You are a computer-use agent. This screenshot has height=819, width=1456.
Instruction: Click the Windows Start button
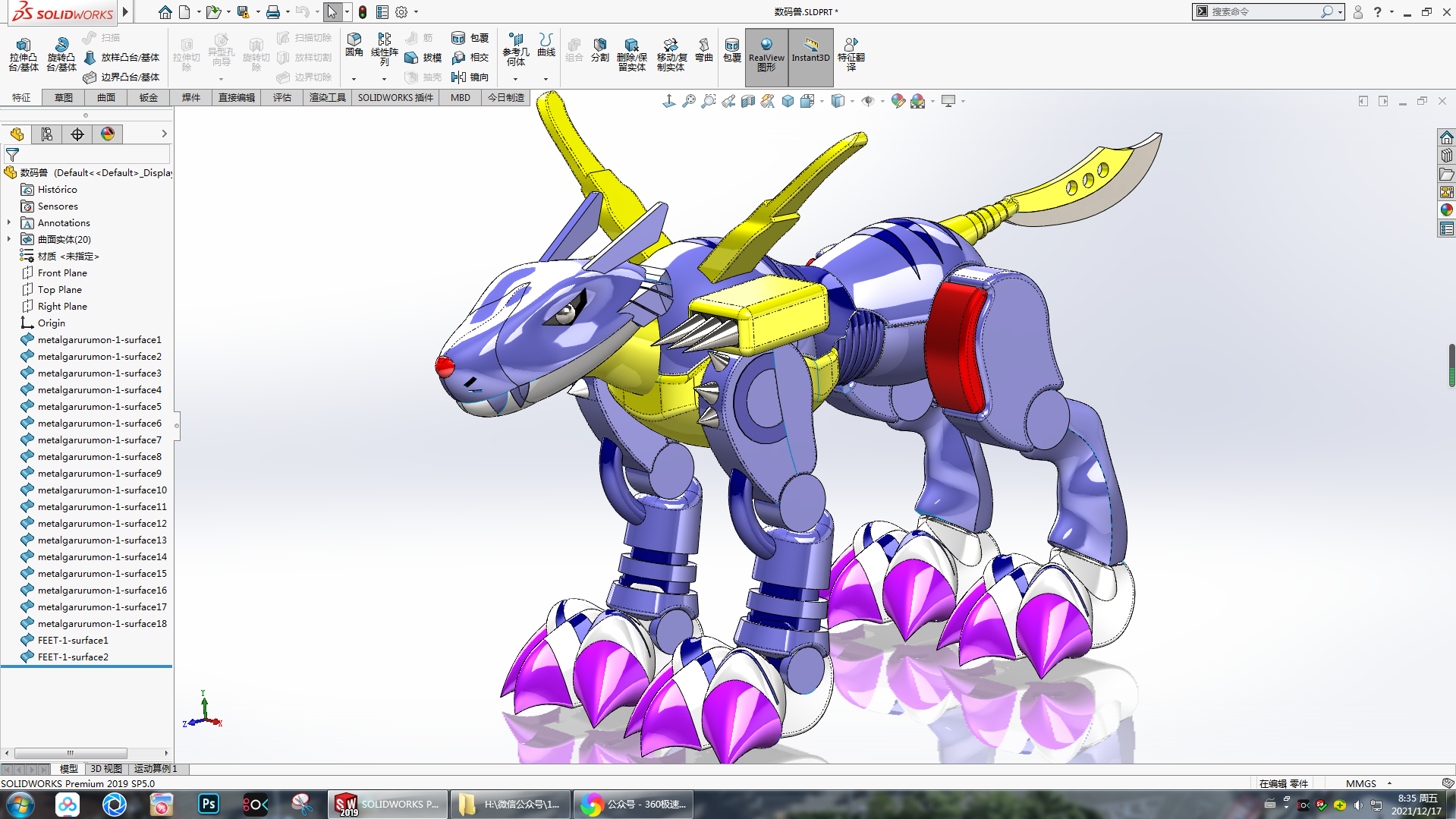(20, 804)
